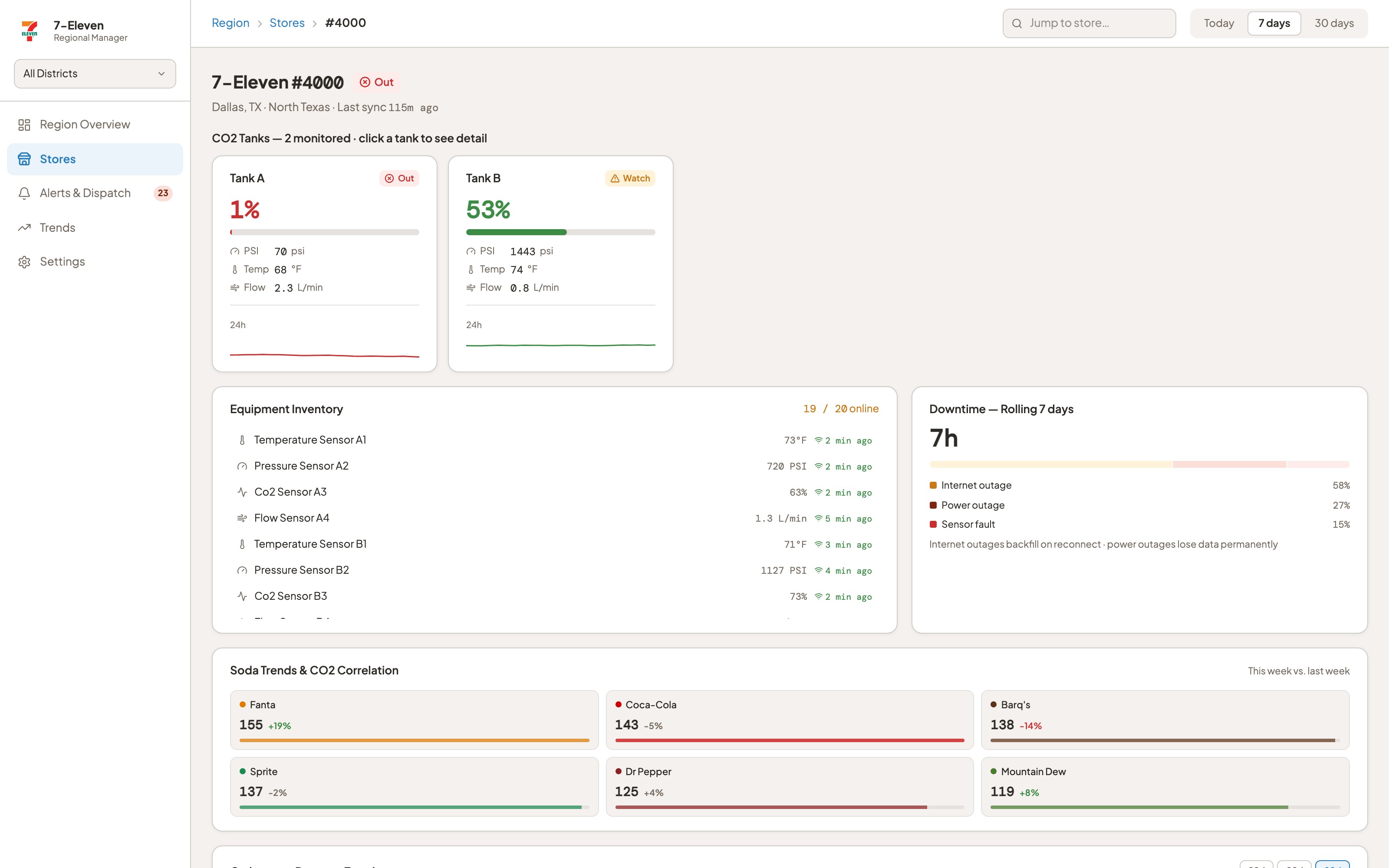The height and width of the screenshot is (868, 1389).
Task: Click the Settings gear icon
Action: coord(24,262)
